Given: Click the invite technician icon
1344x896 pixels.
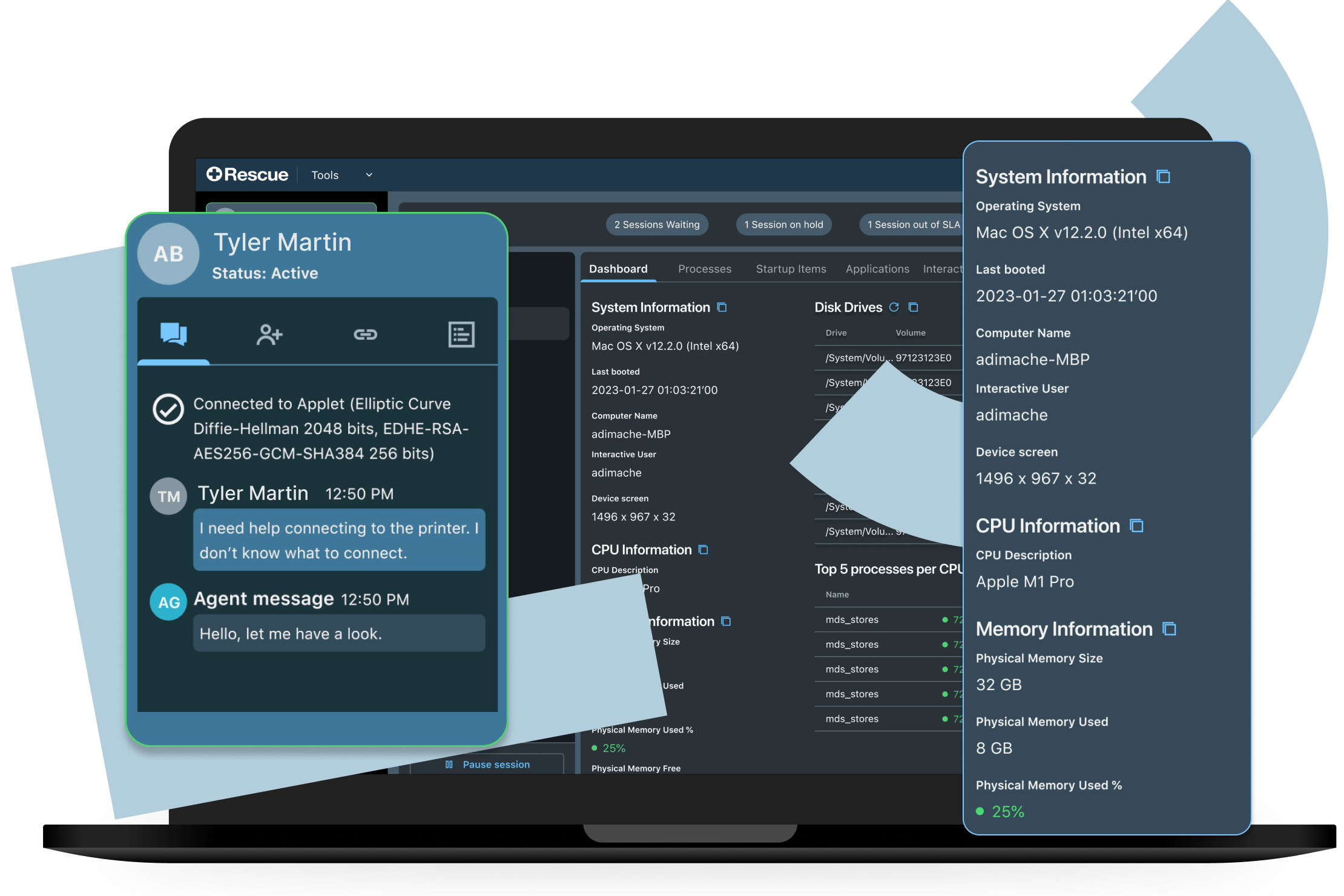Looking at the screenshot, I should [x=269, y=334].
